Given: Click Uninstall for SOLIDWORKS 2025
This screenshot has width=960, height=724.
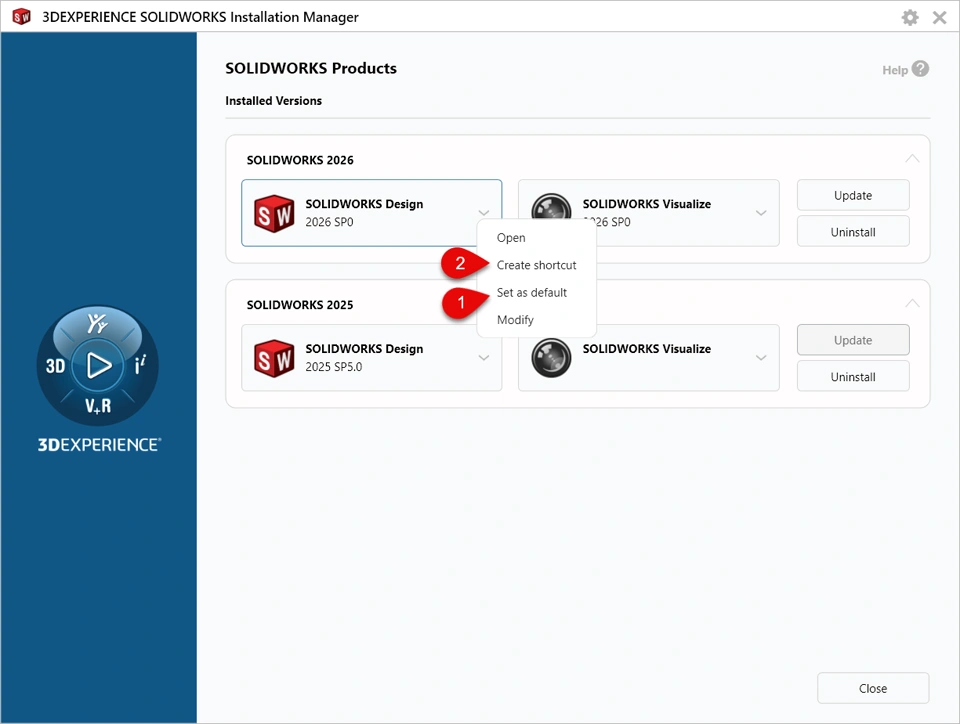Looking at the screenshot, I should (x=853, y=377).
